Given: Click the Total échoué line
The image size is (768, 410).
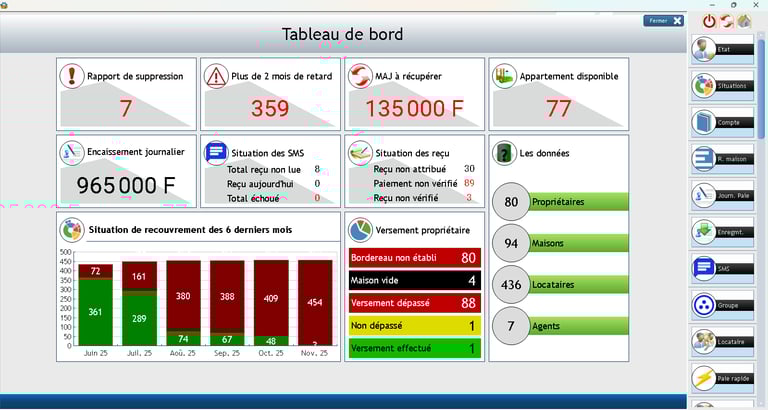Looking at the screenshot, I should pyautogui.click(x=273, y=198).
